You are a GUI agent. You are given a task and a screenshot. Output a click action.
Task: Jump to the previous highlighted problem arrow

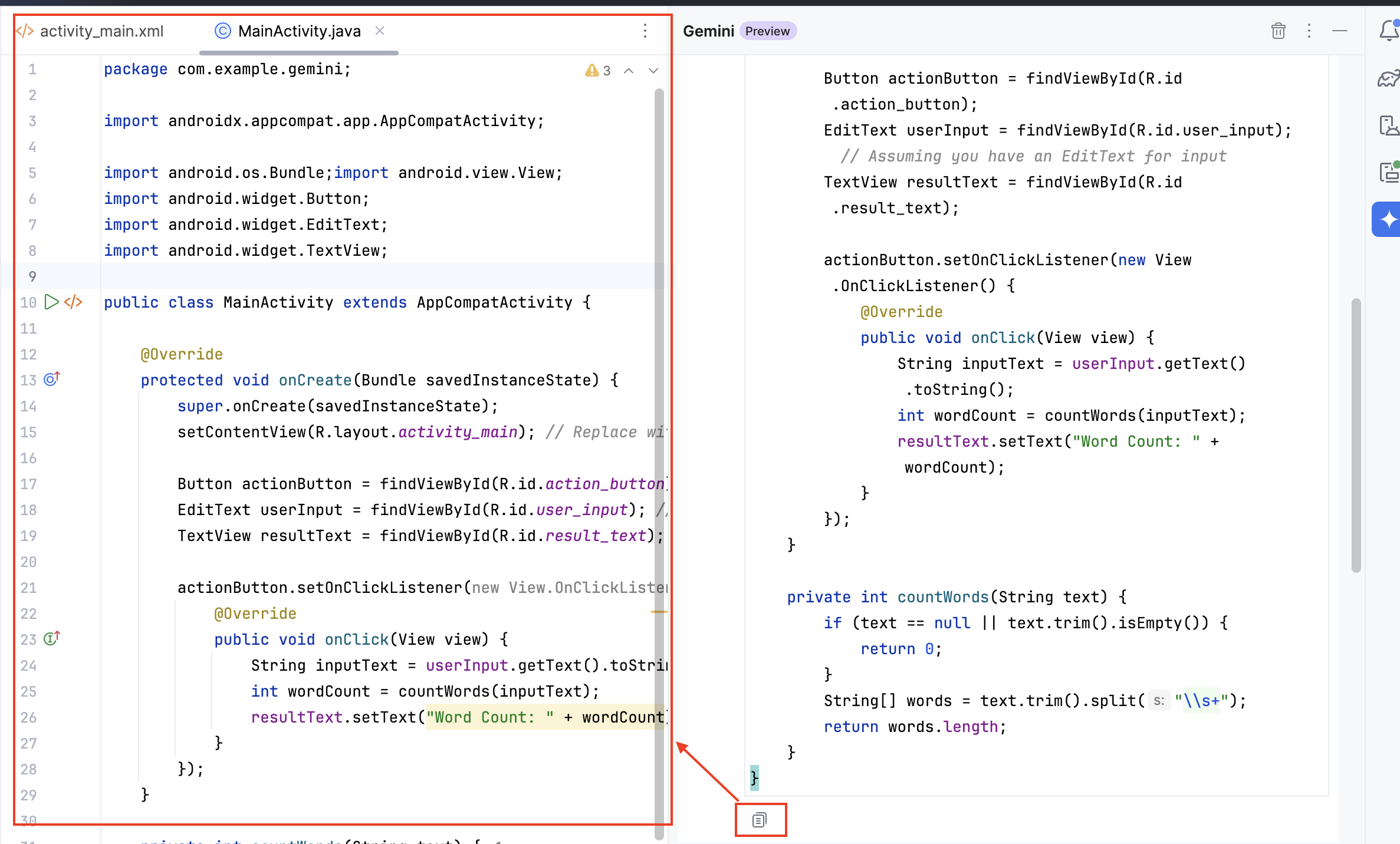point(629,71)
